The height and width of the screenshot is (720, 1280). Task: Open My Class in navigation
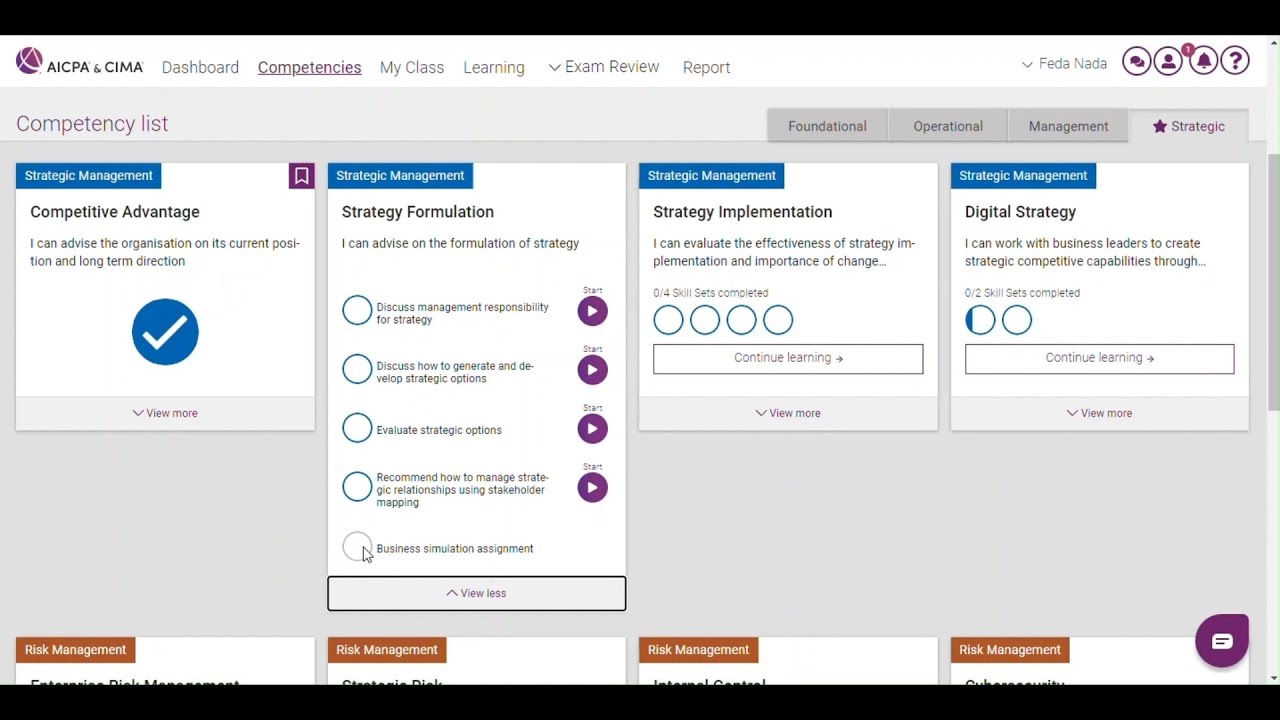(x=412, y=67)
